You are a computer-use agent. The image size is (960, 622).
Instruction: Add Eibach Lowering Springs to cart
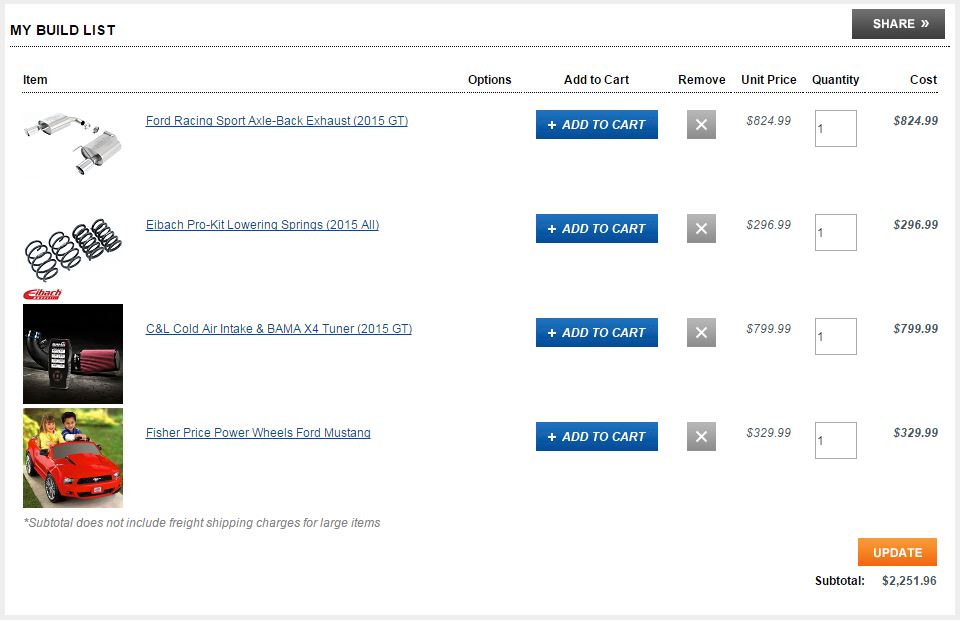click(x=596, y=229)
